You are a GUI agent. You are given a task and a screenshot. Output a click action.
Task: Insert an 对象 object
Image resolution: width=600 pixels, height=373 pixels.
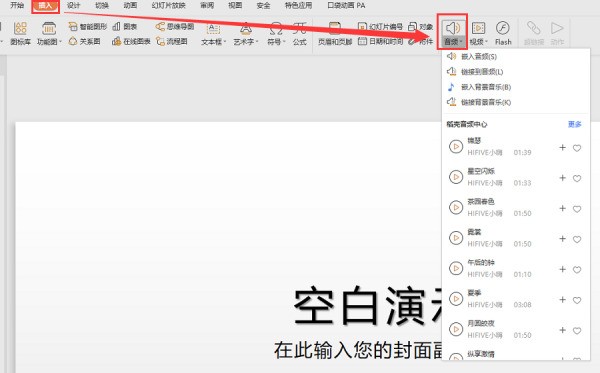[421, 26]
